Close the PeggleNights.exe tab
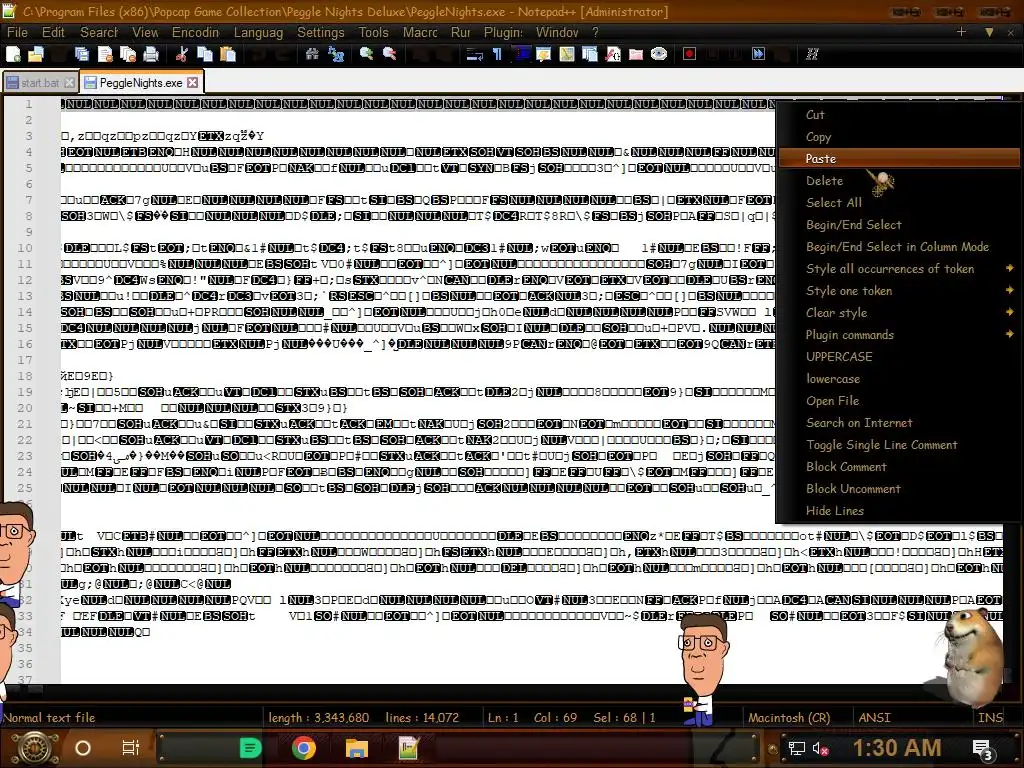The width and height of the screenshot is (1024, 768). click(x=193, y=82)
